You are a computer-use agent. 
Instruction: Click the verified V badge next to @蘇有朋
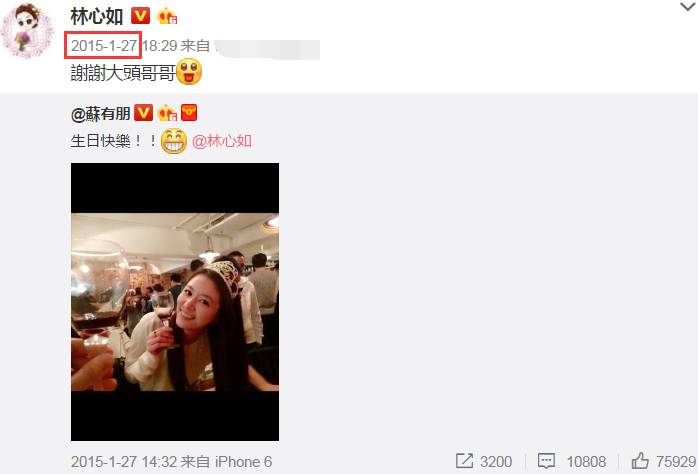click(x=143, y=113)
